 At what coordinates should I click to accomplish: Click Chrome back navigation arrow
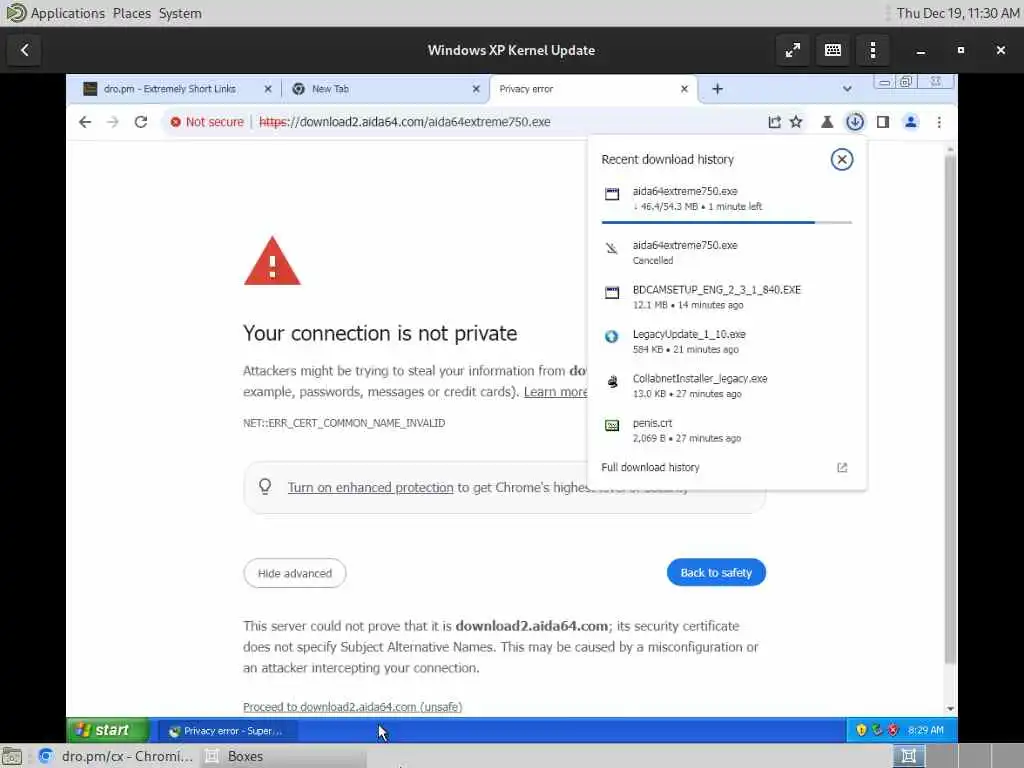(85, 122)
